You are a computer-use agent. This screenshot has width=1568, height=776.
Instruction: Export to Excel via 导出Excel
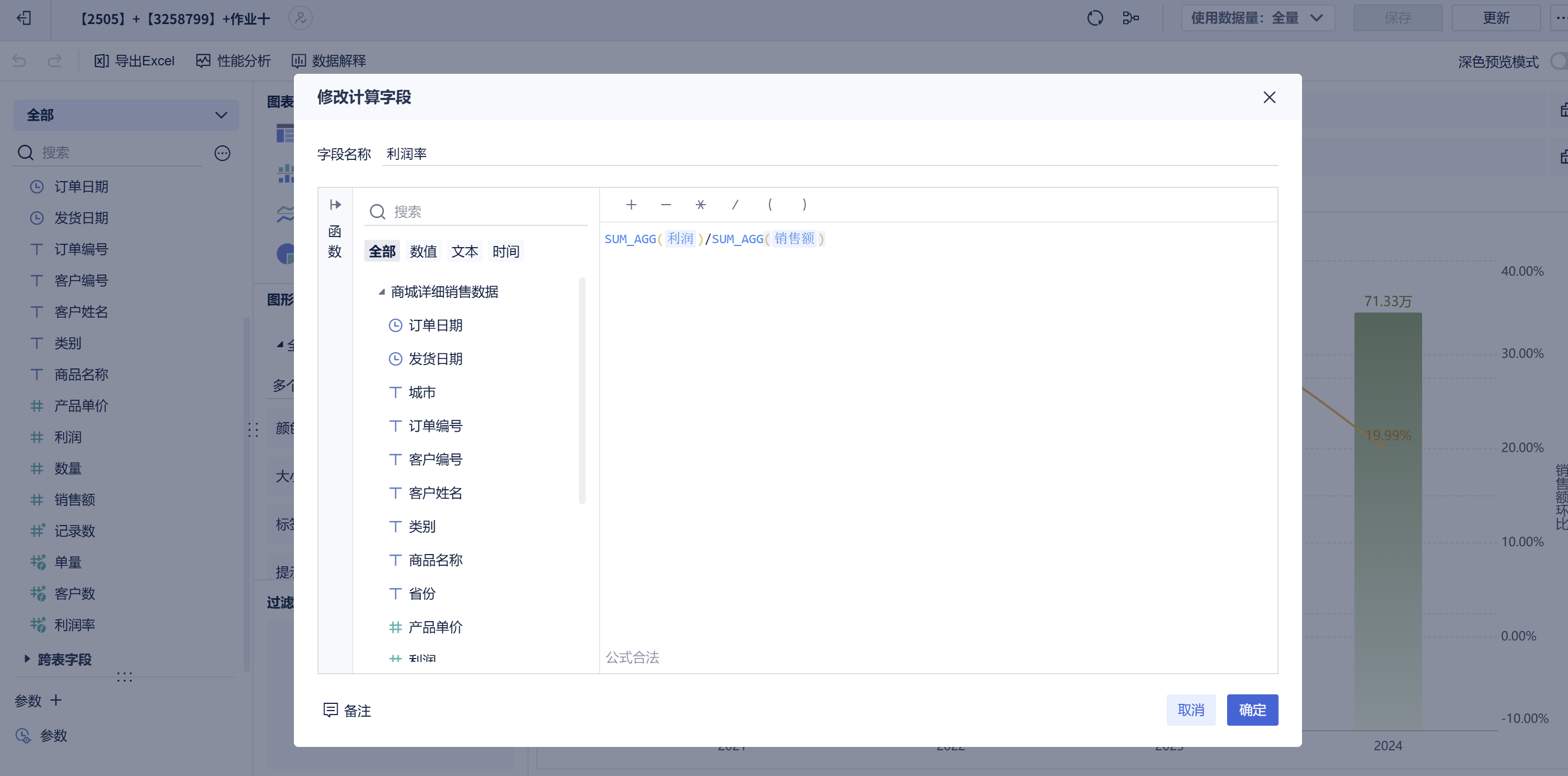coord(135,61)
